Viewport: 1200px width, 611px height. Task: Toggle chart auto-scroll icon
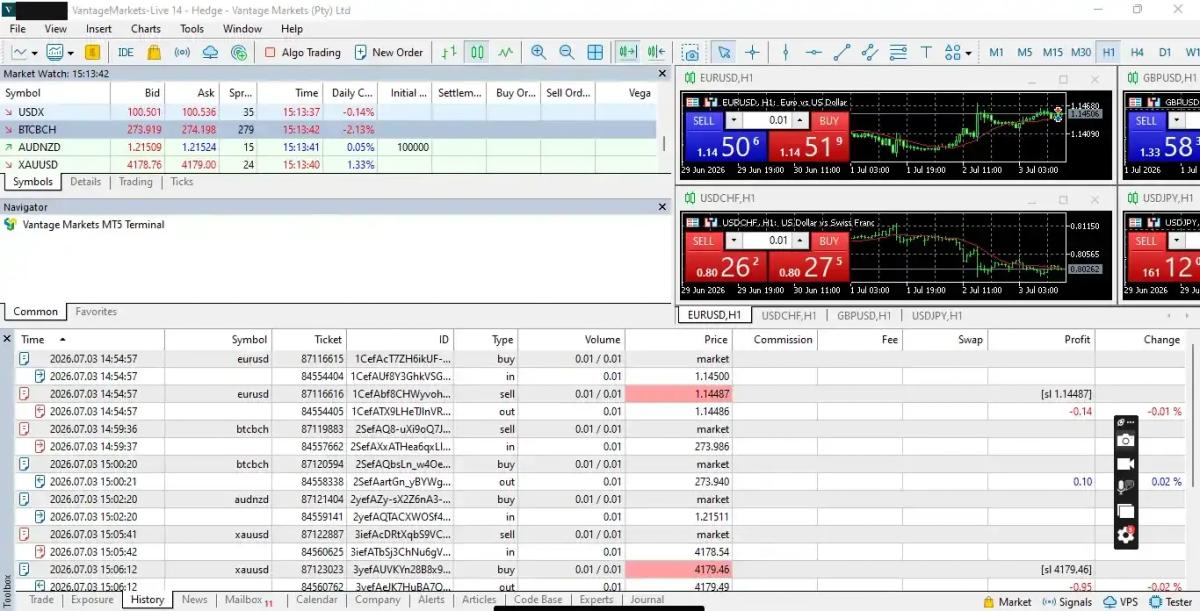[628, 52]
